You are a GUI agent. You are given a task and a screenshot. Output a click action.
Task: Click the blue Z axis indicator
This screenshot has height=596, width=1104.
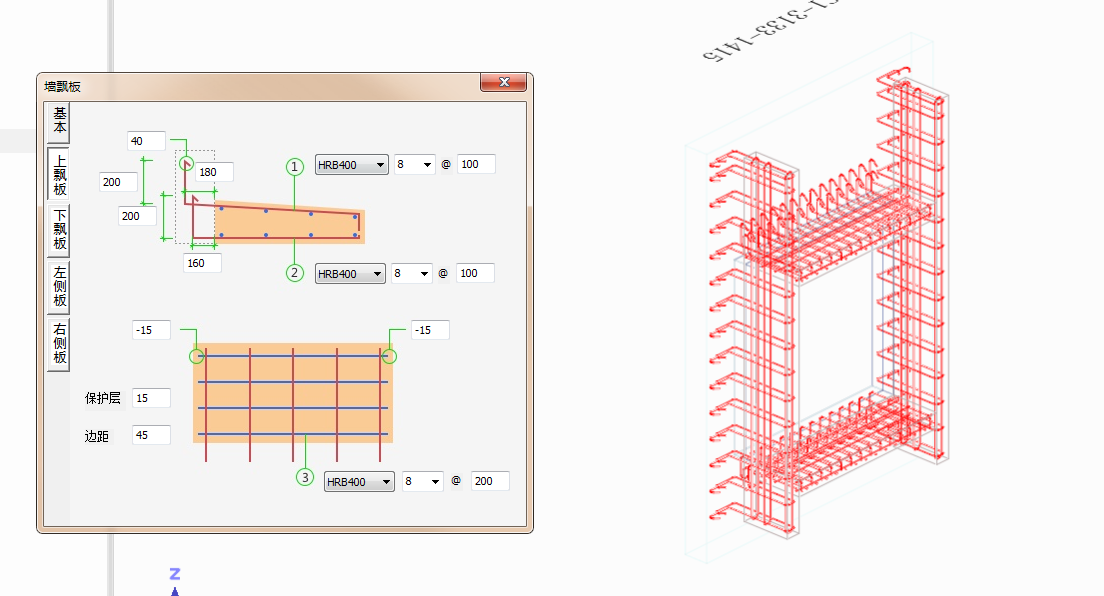coord(175,581)
